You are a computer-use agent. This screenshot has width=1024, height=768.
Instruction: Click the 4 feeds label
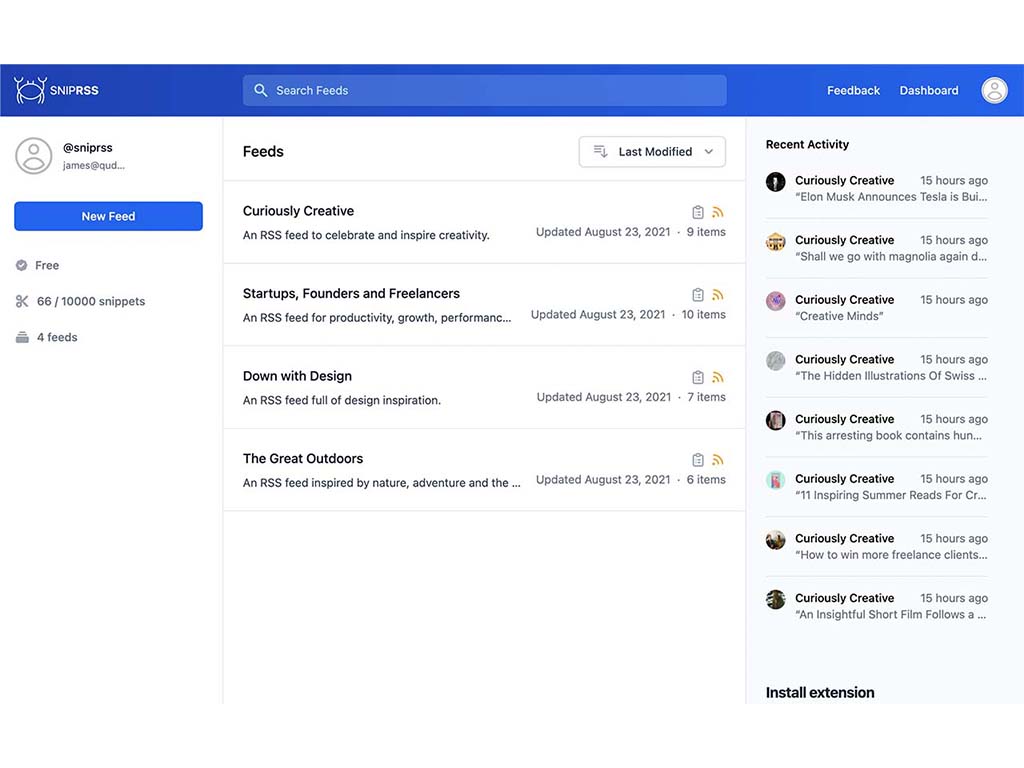(57, 337)
